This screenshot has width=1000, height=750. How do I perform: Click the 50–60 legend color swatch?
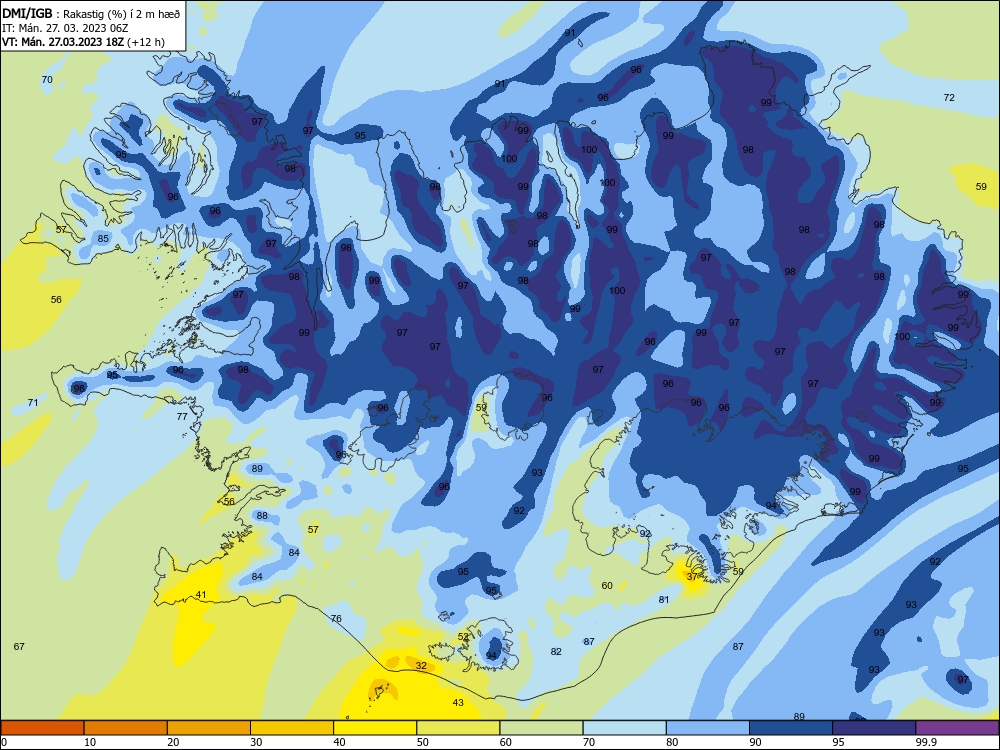[458, 728]
